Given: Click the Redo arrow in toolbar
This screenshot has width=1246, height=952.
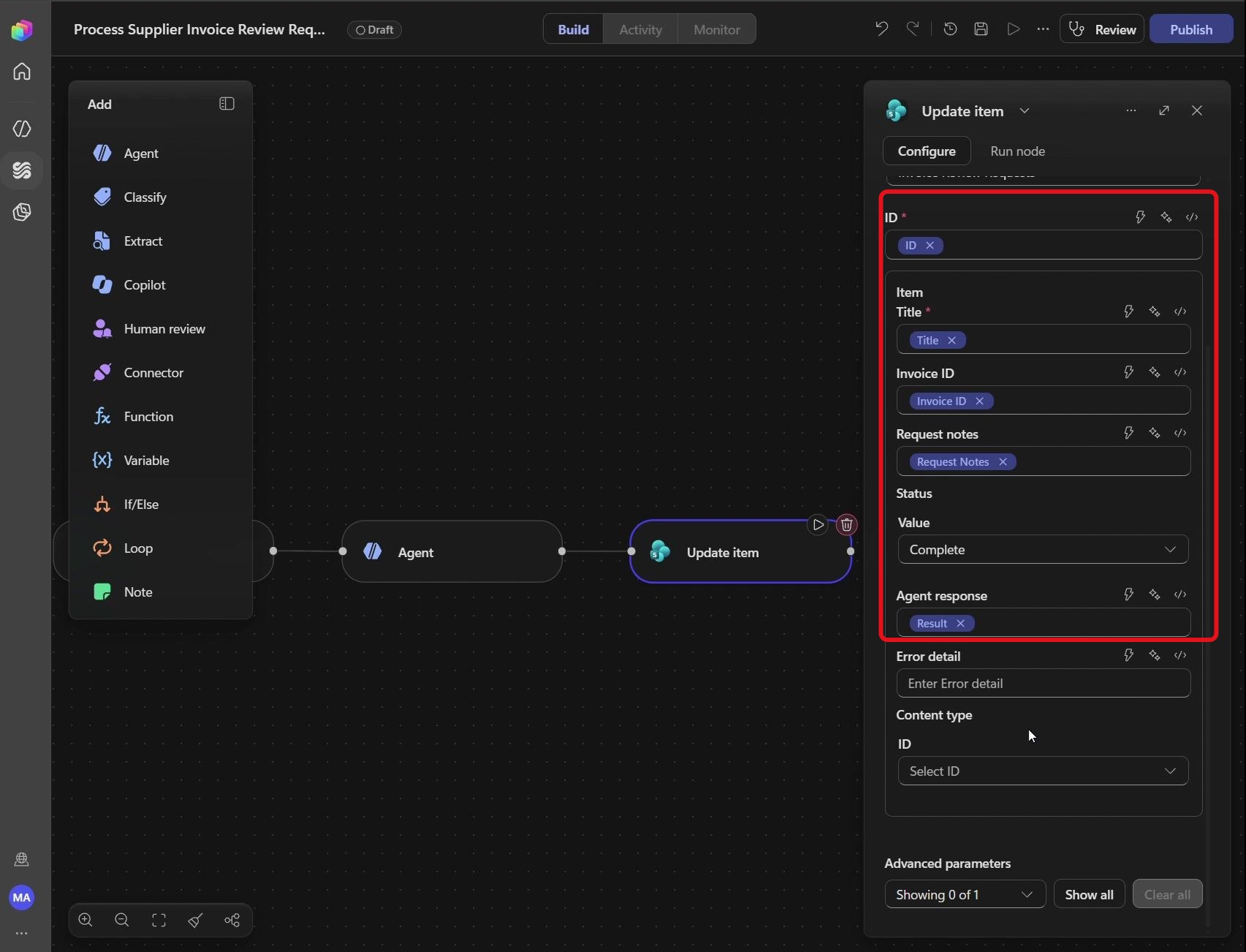Looking at the screenshot, I should 913,29.
